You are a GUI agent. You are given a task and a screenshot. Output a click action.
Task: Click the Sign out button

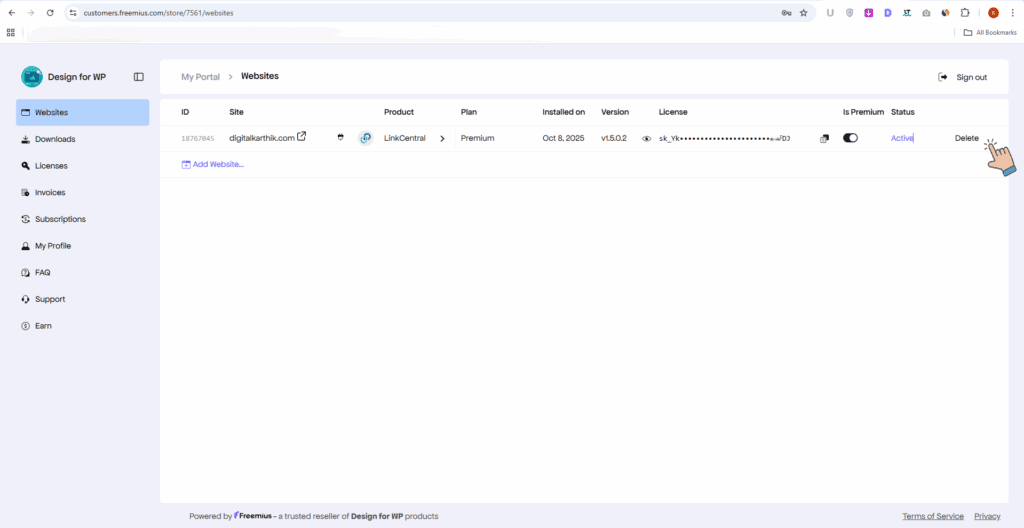pos(963,77)
